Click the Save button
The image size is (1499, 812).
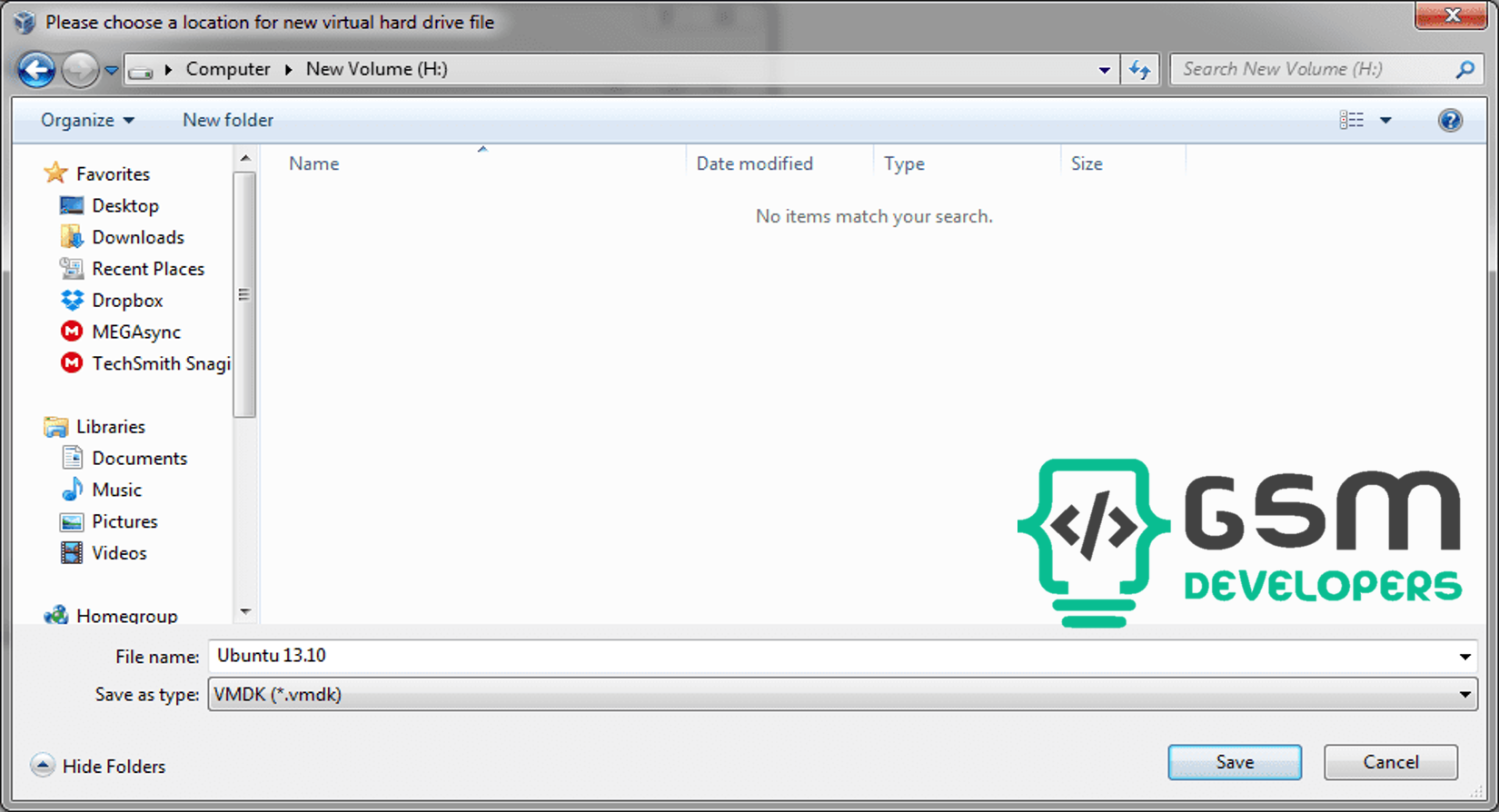(1235, 762)
